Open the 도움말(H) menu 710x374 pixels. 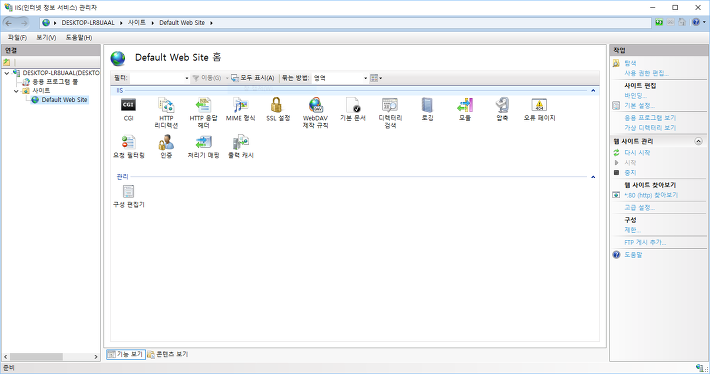79,38
